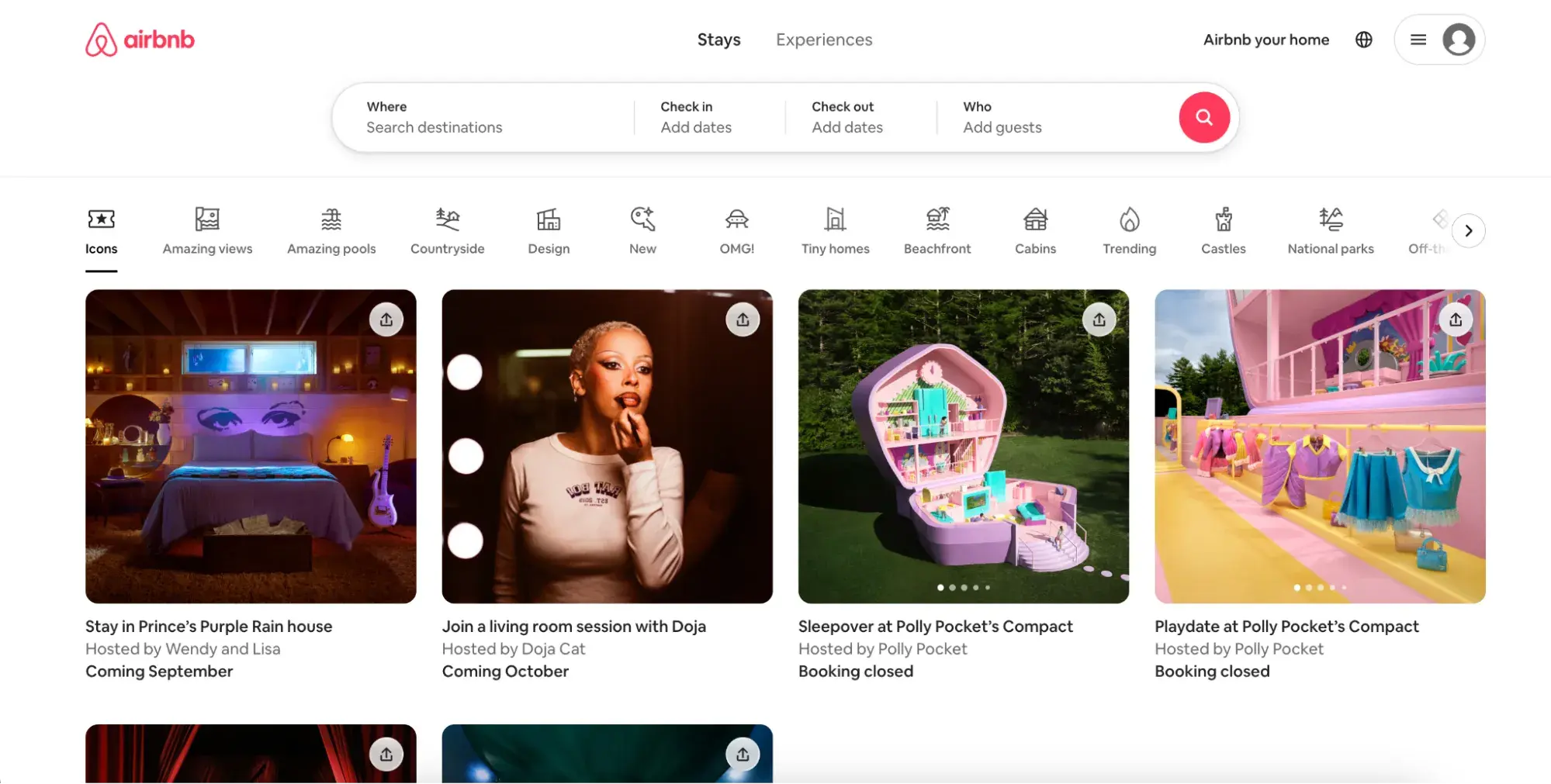Click the Airbnb logo
1551x784 pixels.
pyautogui.click(x=140, y=40)
